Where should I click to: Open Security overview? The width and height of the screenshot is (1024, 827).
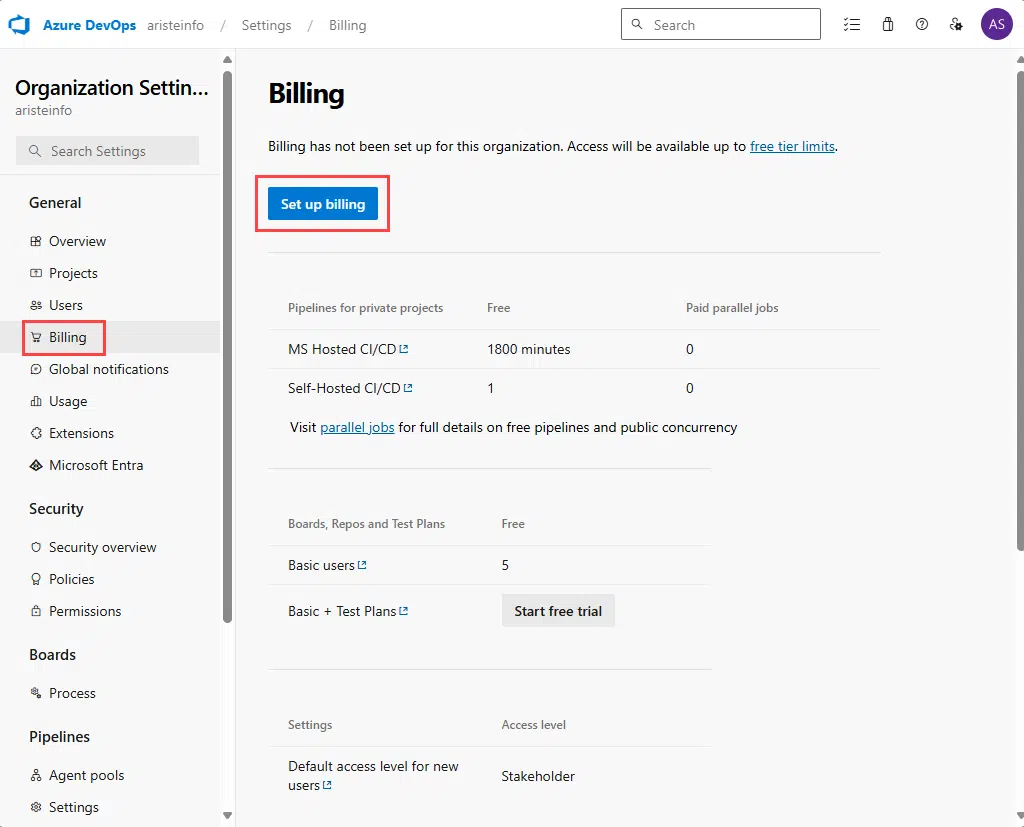[x=104, y=547]
